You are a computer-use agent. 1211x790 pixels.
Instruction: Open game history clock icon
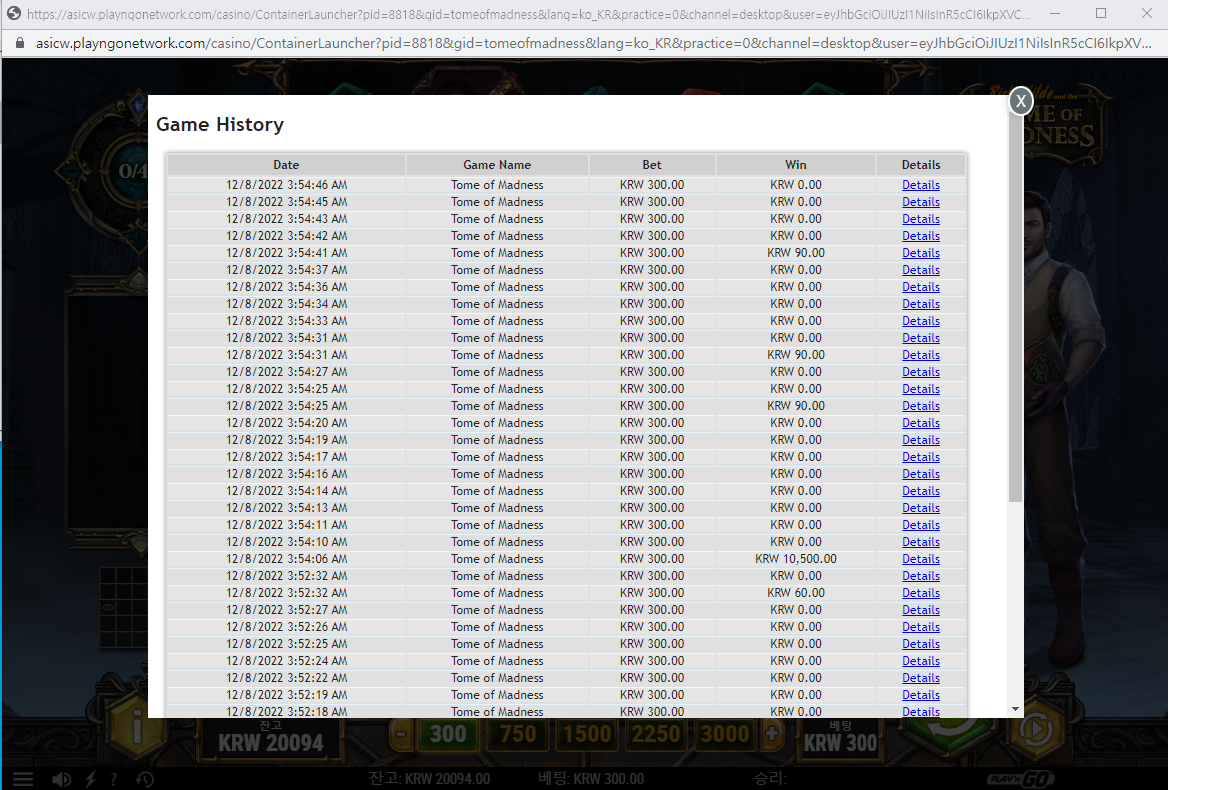click(144, 779)
